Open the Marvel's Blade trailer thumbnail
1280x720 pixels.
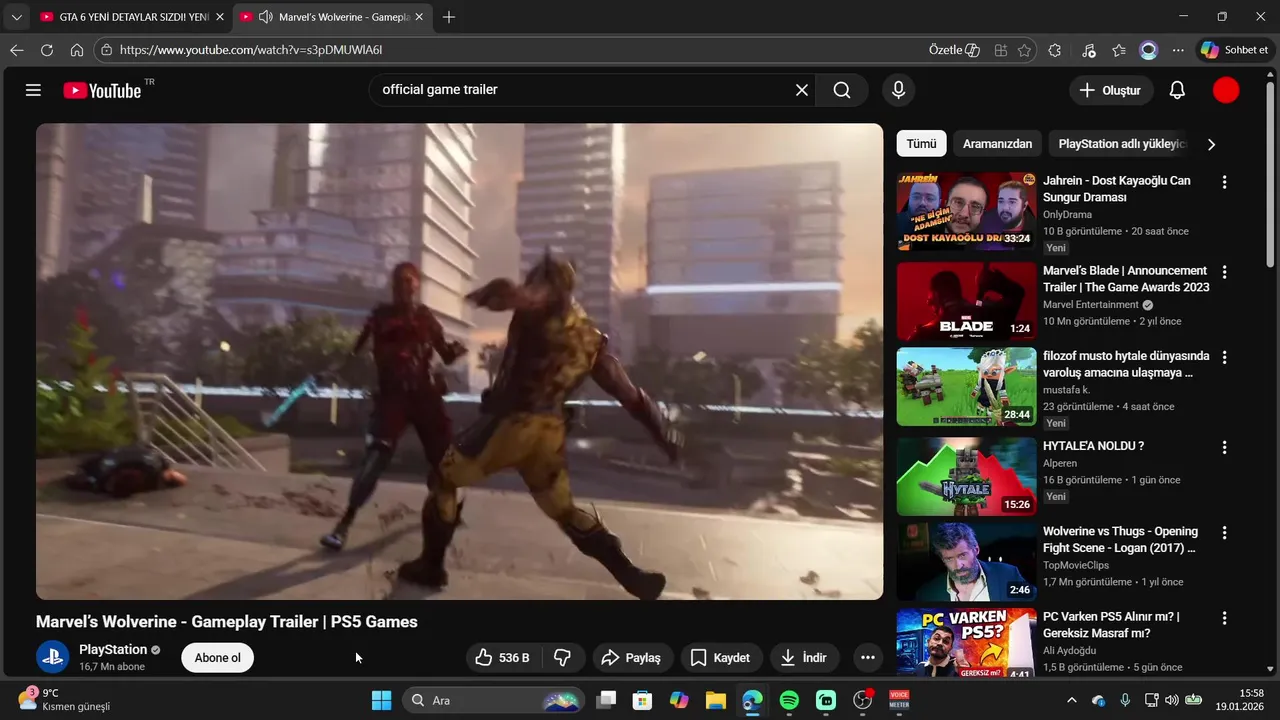pos(966,301)
